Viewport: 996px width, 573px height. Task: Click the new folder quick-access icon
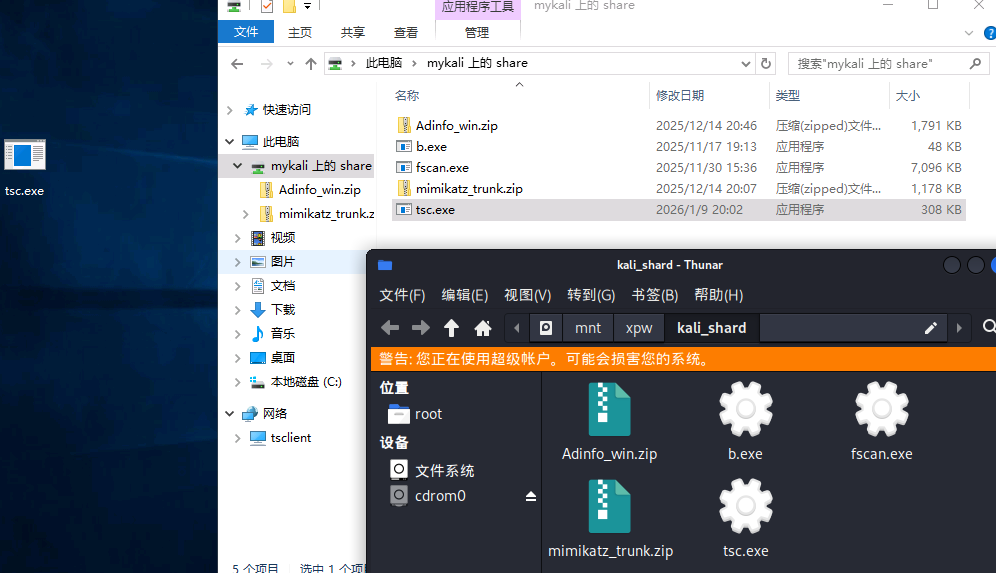289,6
